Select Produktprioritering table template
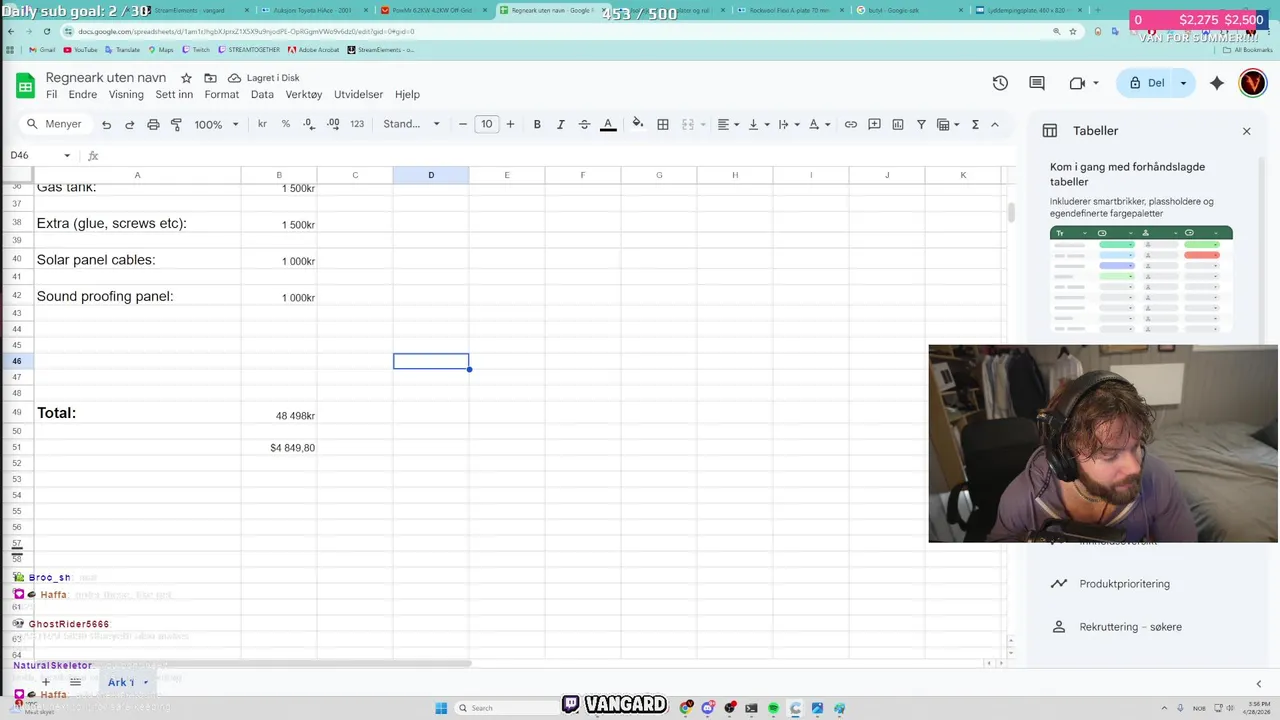The image size is (1280, 720). point(1125,584)
